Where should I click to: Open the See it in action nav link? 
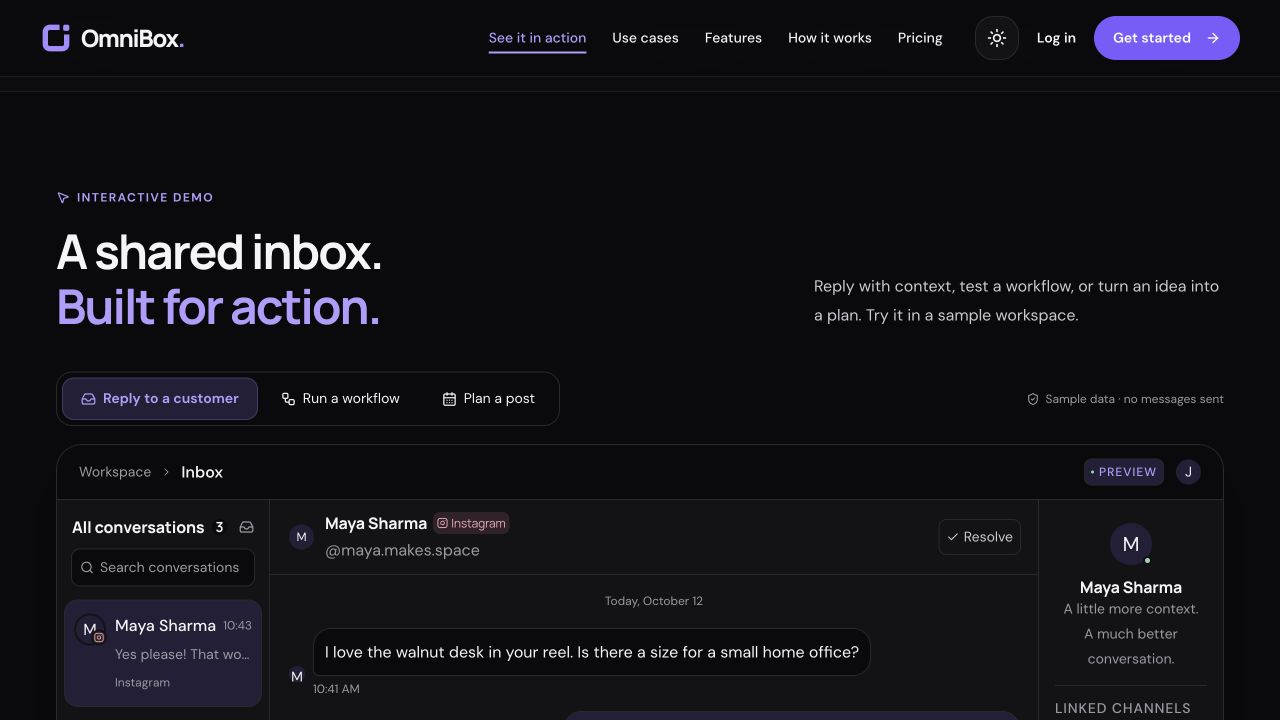point(537,38)
